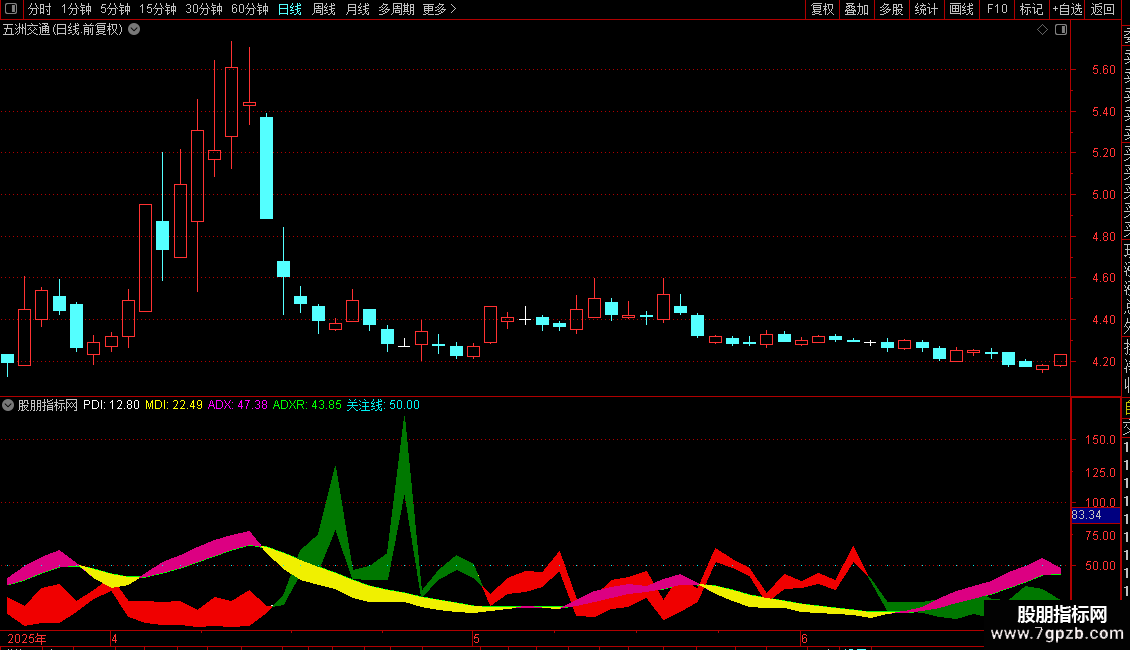This screenshot has width=1130, height=650.
Task: Open F10 company info
Action: pos(997,9)
